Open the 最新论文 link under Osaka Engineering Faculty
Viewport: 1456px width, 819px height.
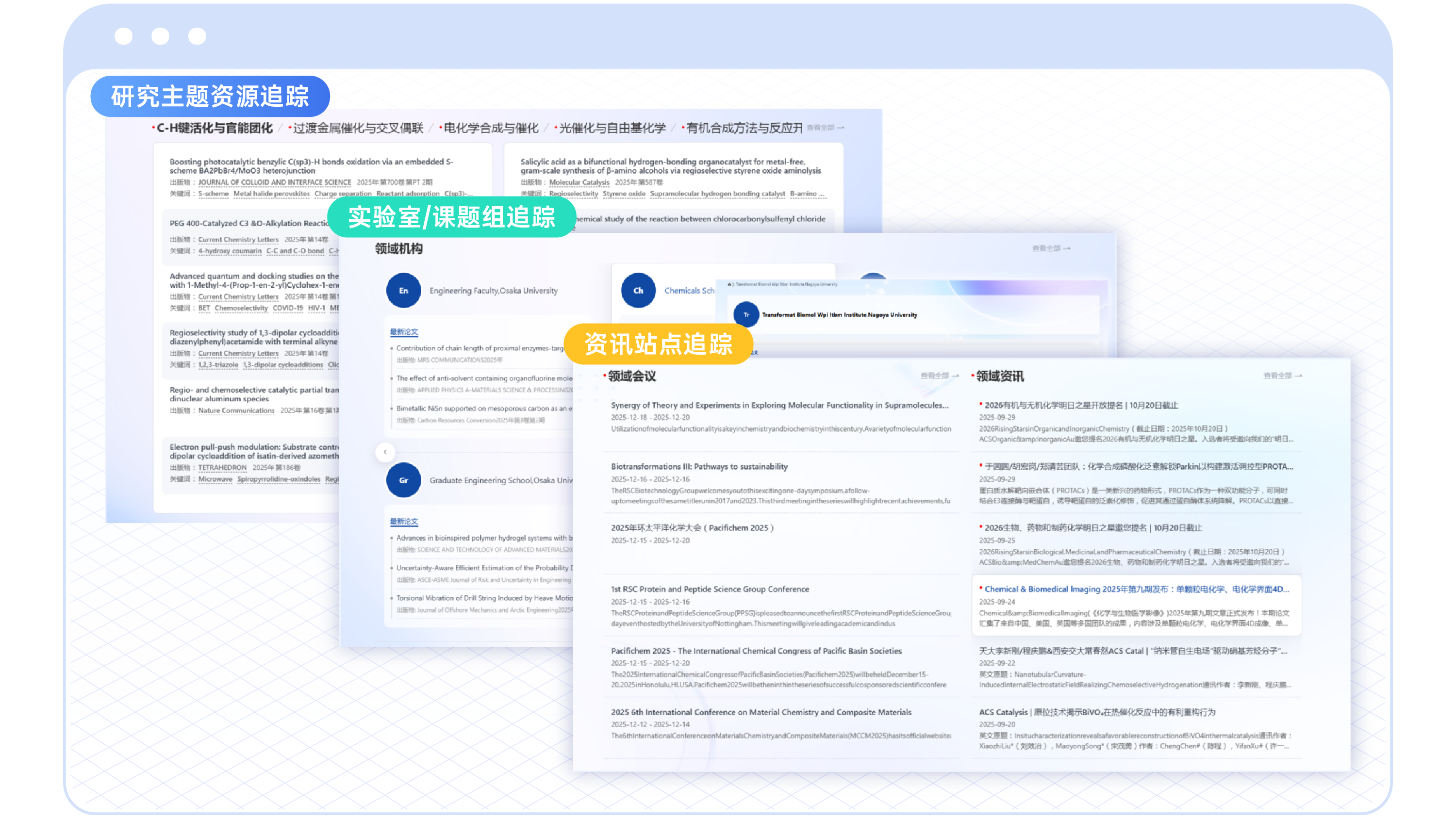click(x=404, y=332)
